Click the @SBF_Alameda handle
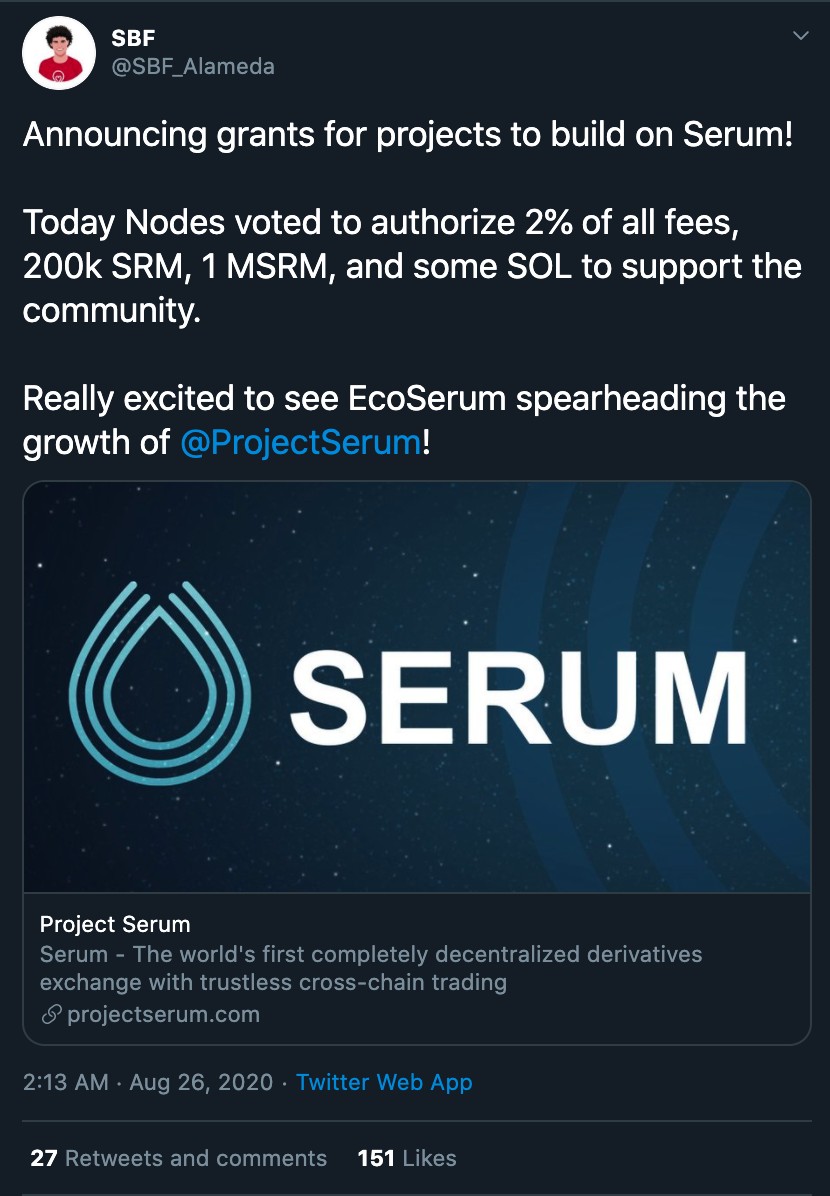830x1196 pixels. 192,66
